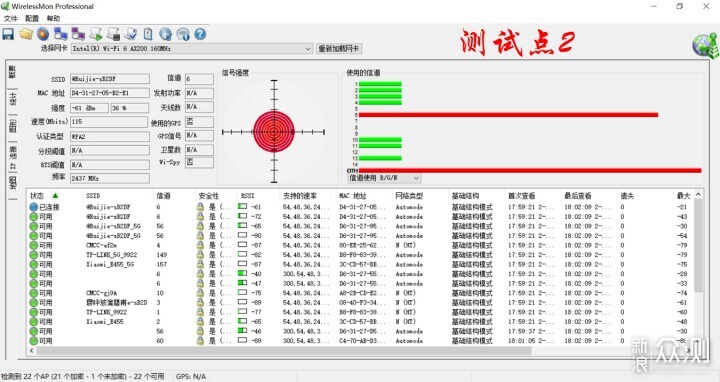Select the Xiaomi_E455_5G network row
This screenshot has height=382, width=720.
(x=360, y=264)
